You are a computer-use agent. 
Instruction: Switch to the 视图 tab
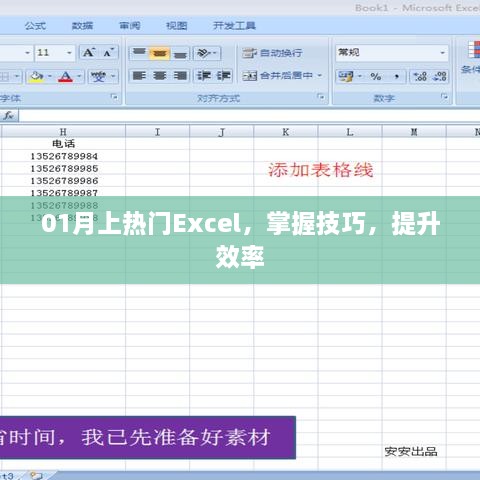[177, 26]
